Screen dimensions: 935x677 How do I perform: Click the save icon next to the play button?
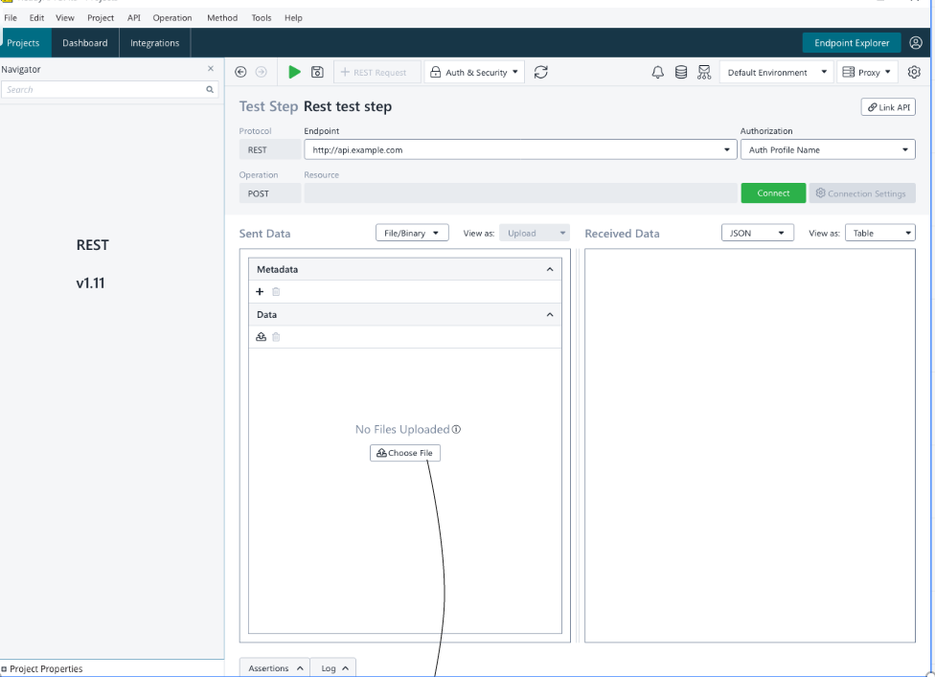coord(317,72)
